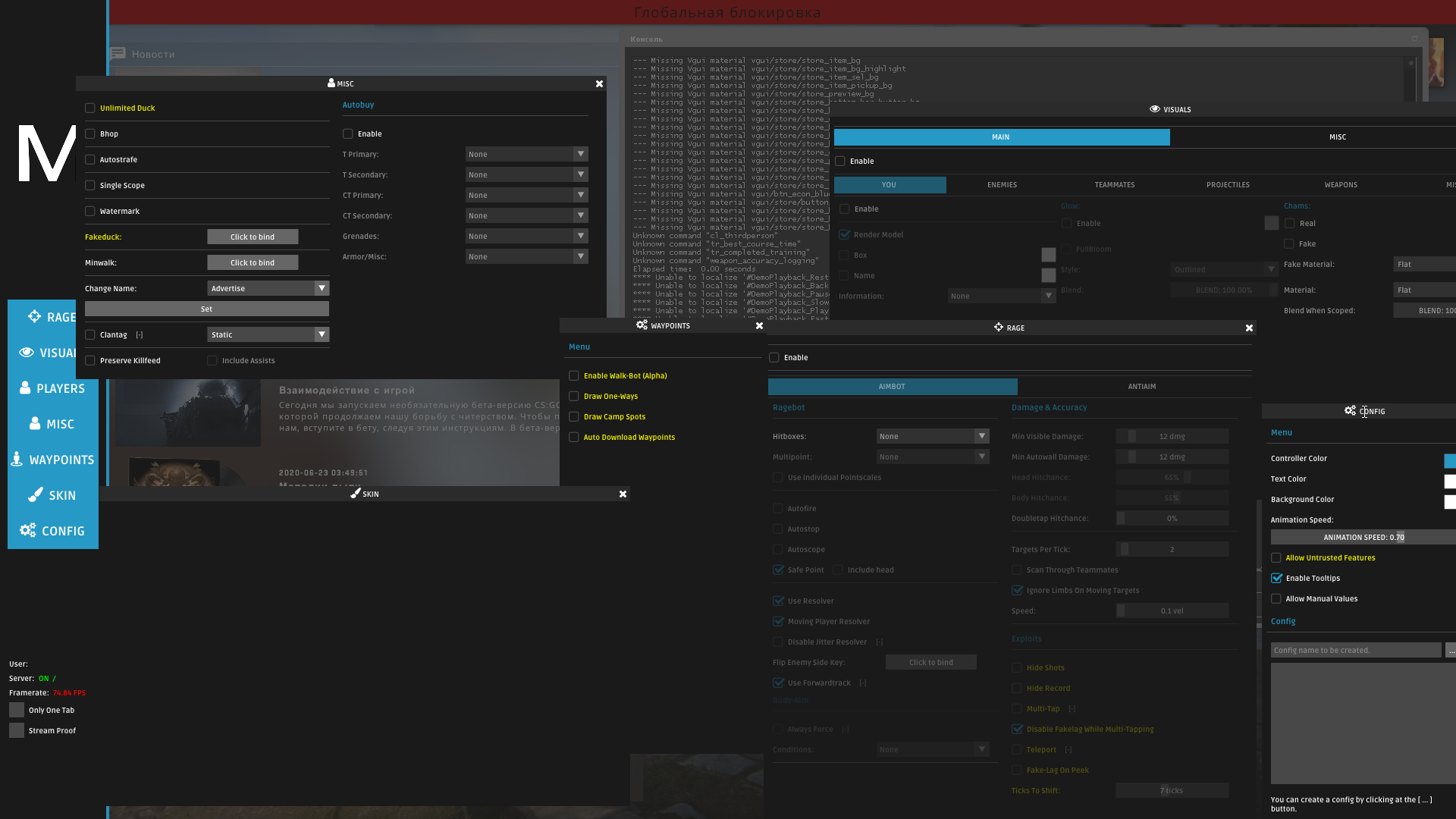Click the Новости chat bubble icon
1456x819 pixels.
pyautogui.click(x=118, y=54)
